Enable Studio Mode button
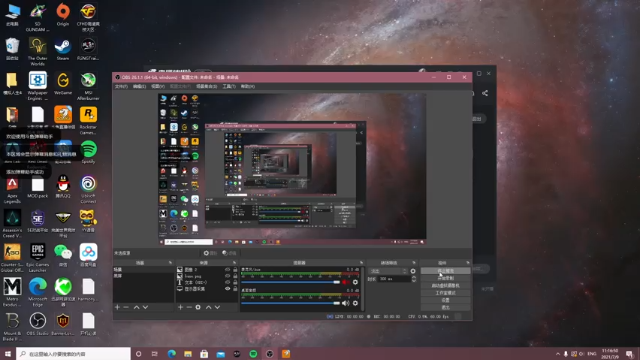Screen dimensions: 640x360 [x=445, y=293]
